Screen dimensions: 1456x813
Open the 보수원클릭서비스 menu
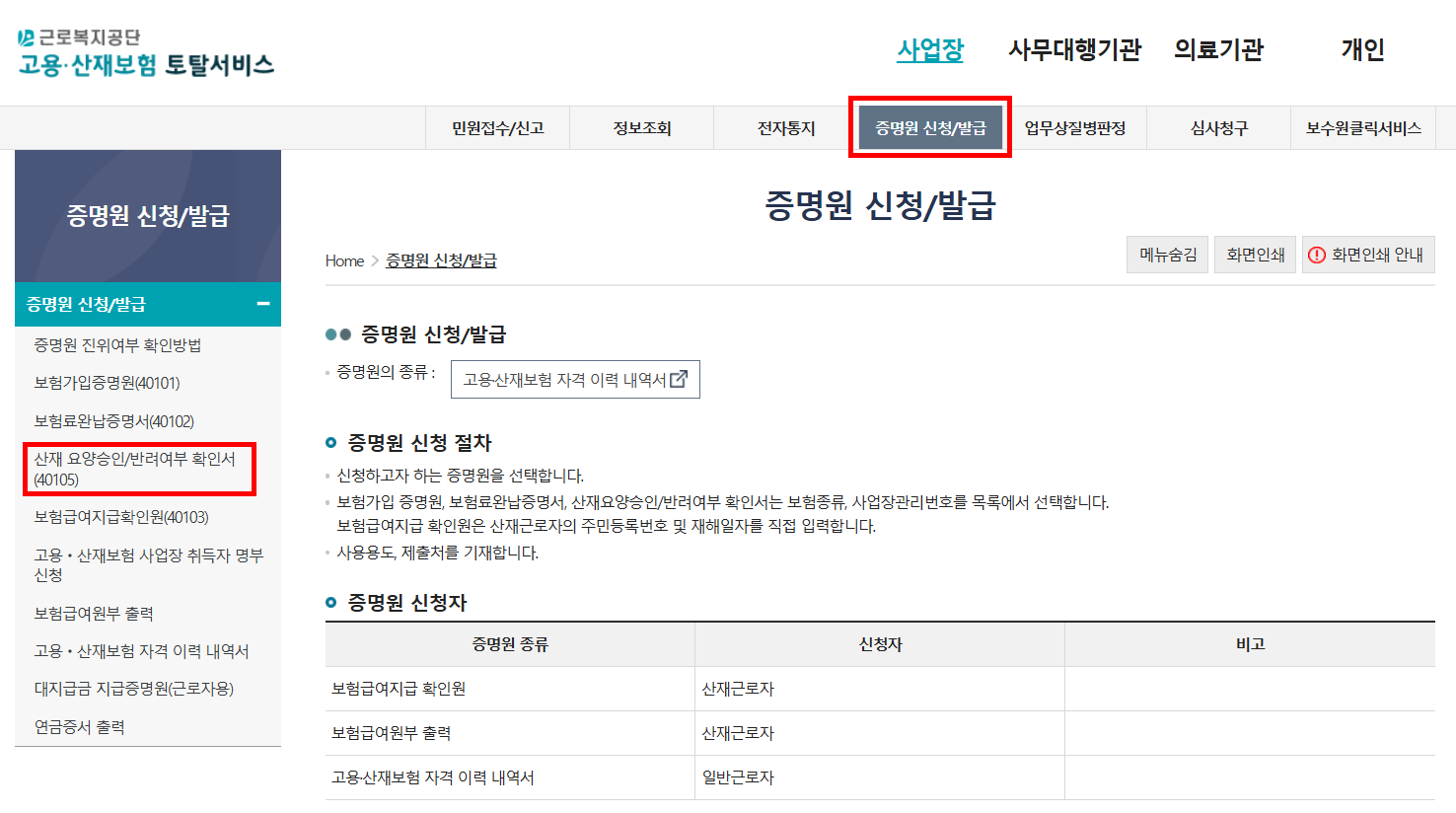tap(1363, 128)
